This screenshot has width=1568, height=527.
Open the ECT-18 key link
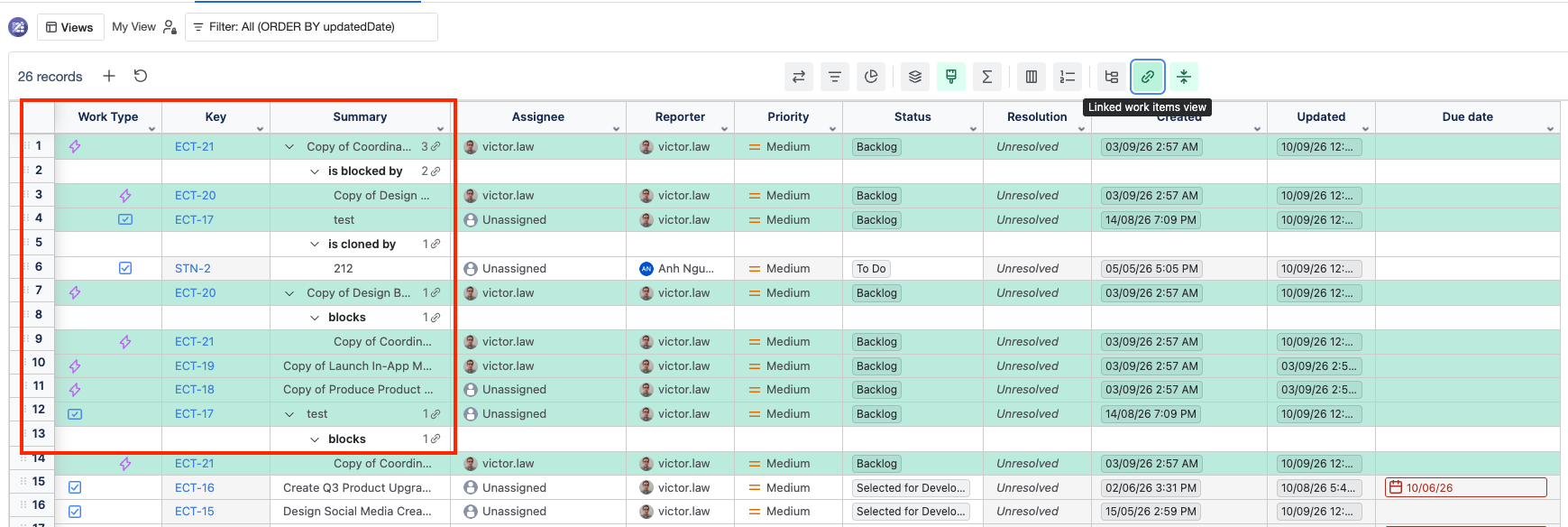(195, 390)
